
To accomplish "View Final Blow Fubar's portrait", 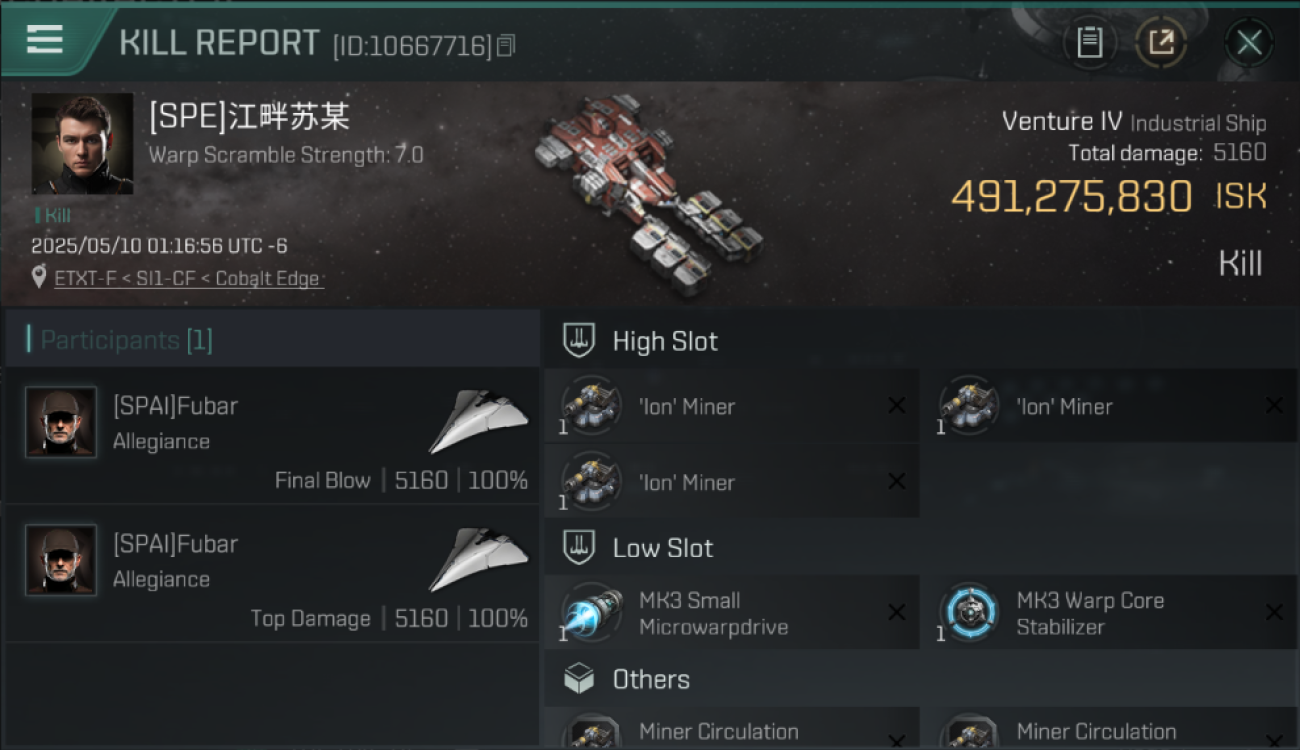I will [61, 422].
